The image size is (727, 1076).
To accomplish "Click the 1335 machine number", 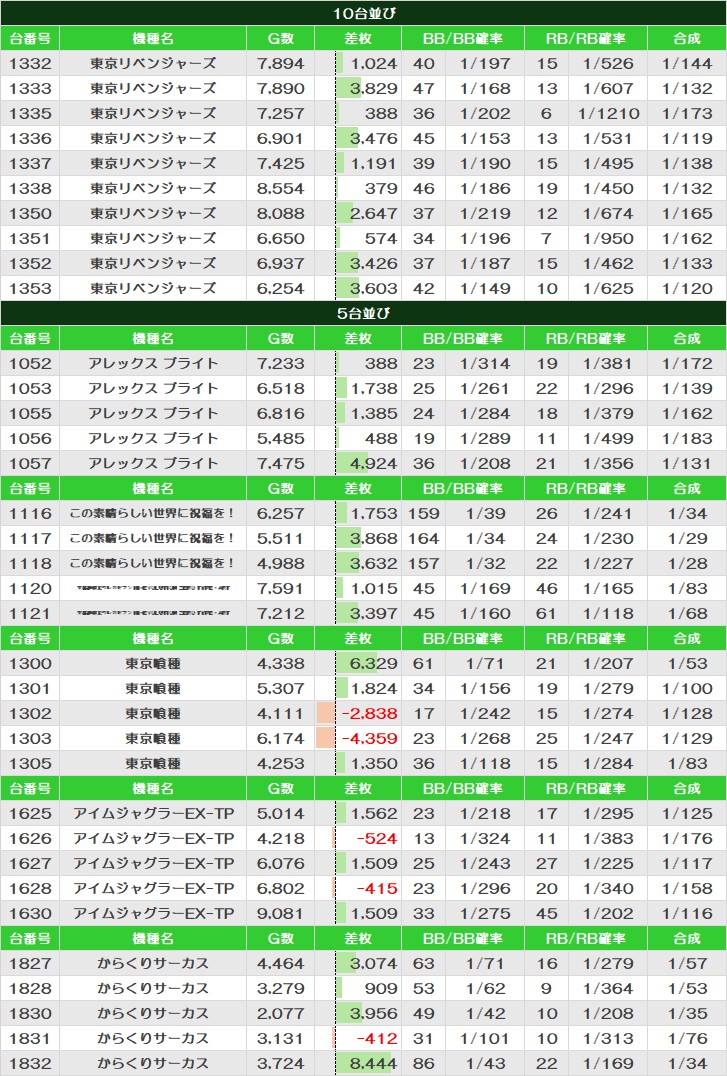I will coord(30,114).
